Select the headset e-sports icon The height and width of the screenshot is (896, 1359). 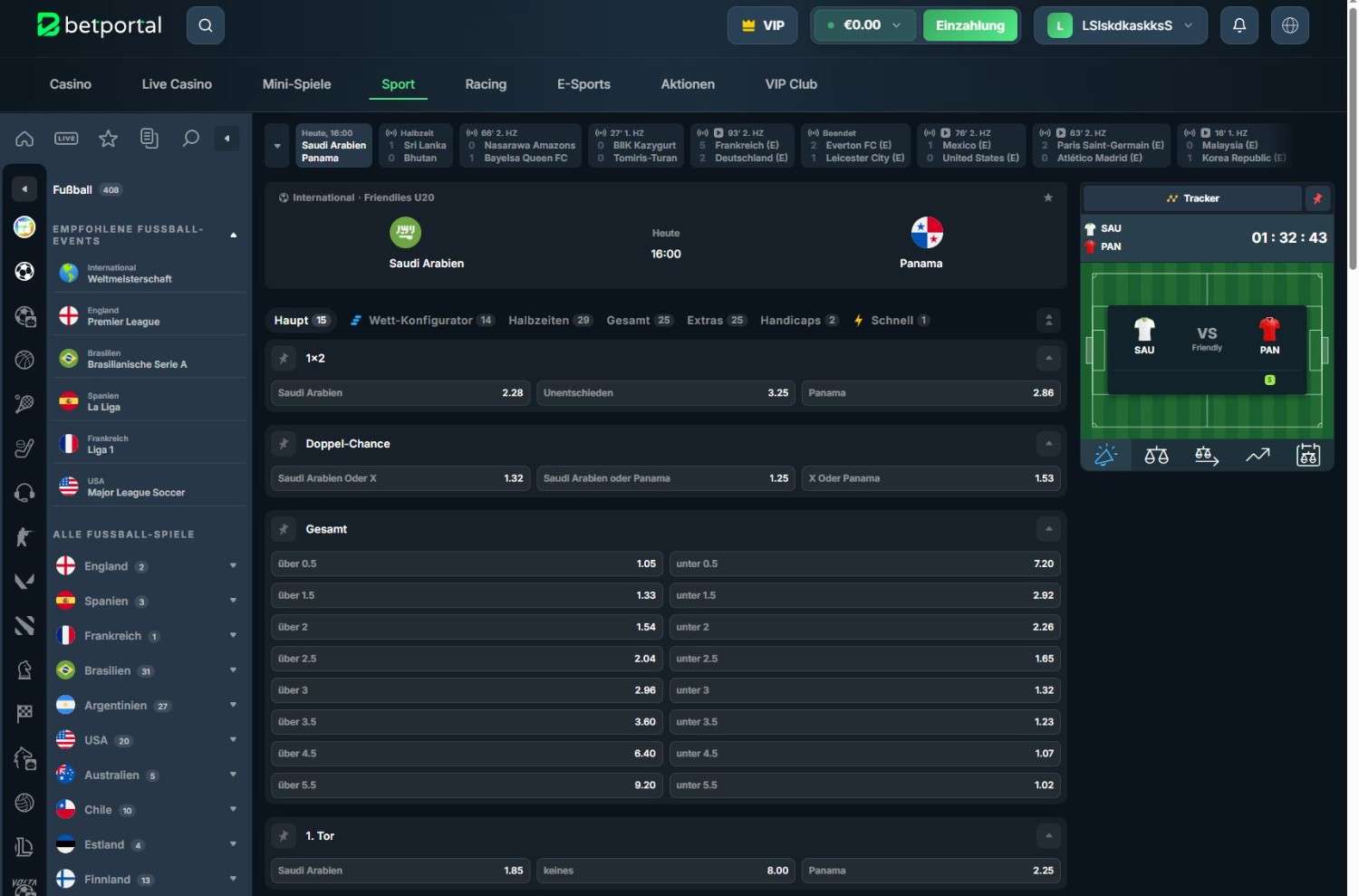[24, 493]
